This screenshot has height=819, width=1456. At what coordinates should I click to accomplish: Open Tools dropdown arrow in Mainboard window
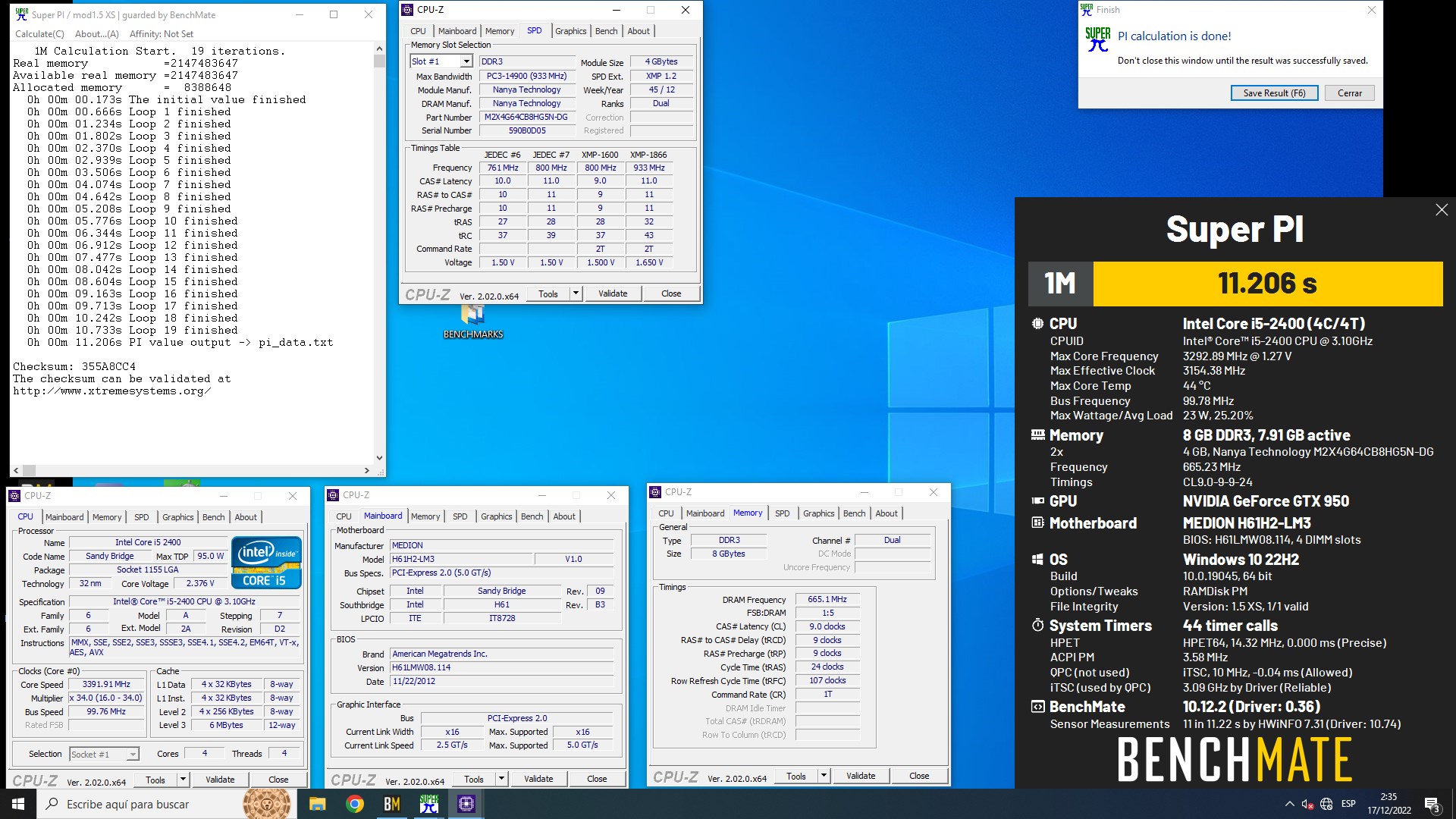(x=501, y=779)
